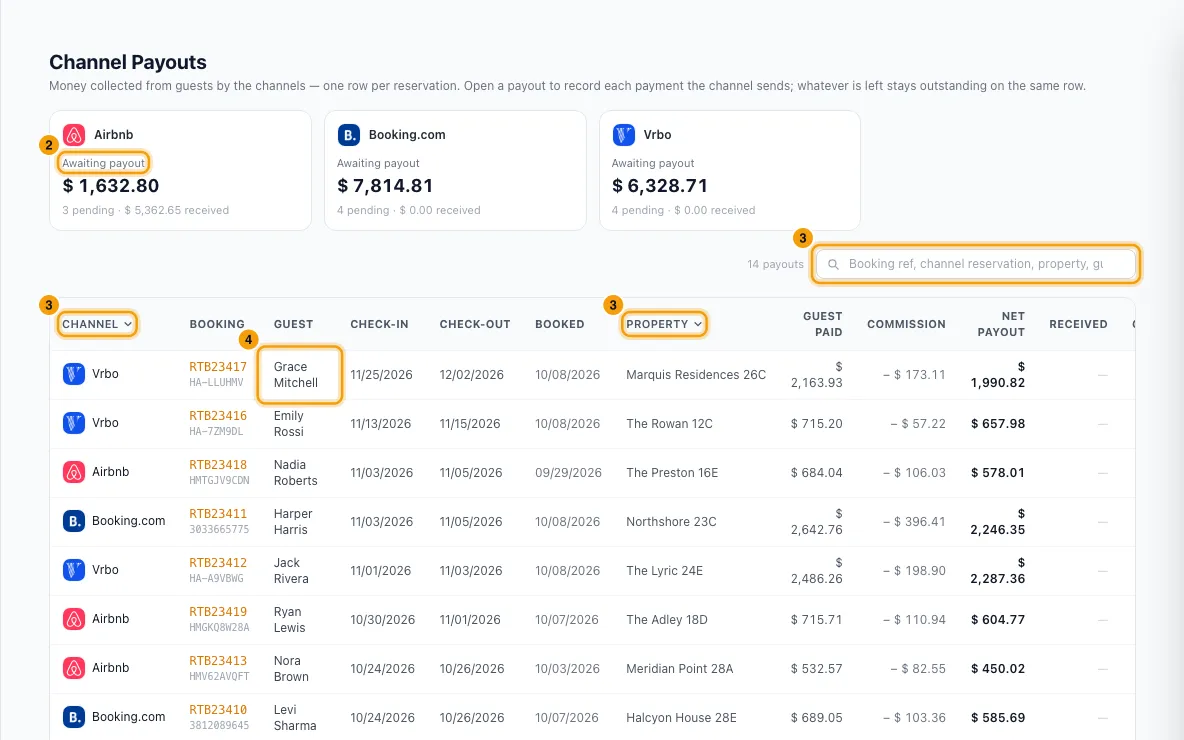Select the Booking.com amount $ 7,814.81
Viewport: 1184px width, 740px height.
click(x=385, y=186)
